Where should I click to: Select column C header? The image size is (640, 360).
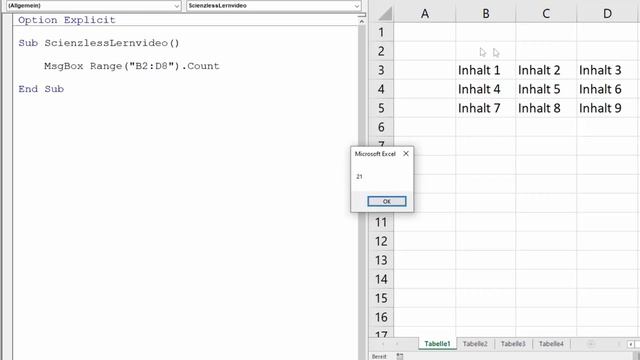546,13
